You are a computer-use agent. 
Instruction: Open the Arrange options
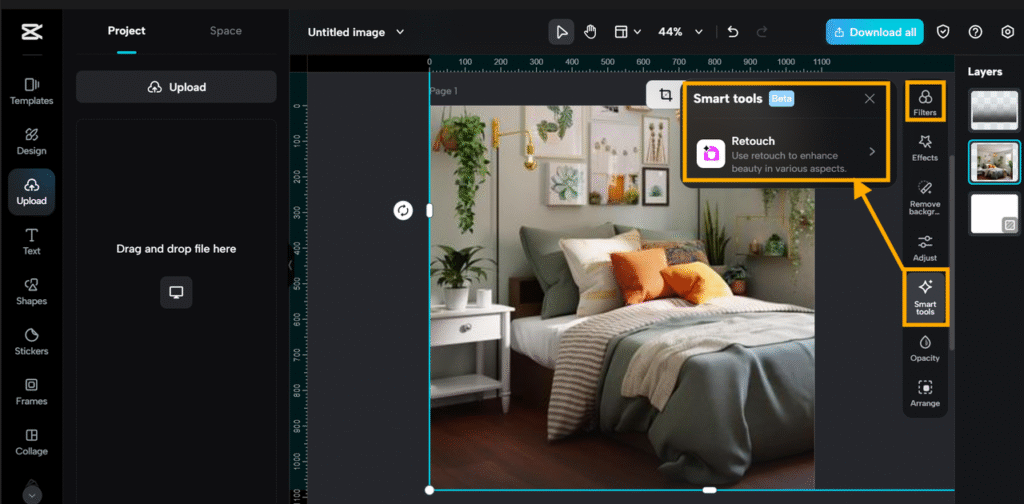pyautogui.click(x=925, y=393)
